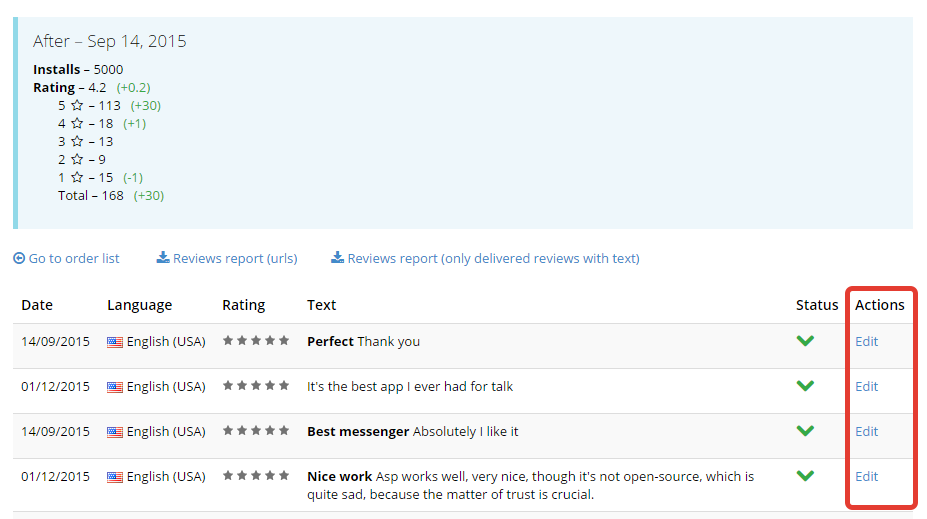Download Reviews report (only delivered reviews with text)
This screenshot has width=927, height=519.
[x=493, y=258]
